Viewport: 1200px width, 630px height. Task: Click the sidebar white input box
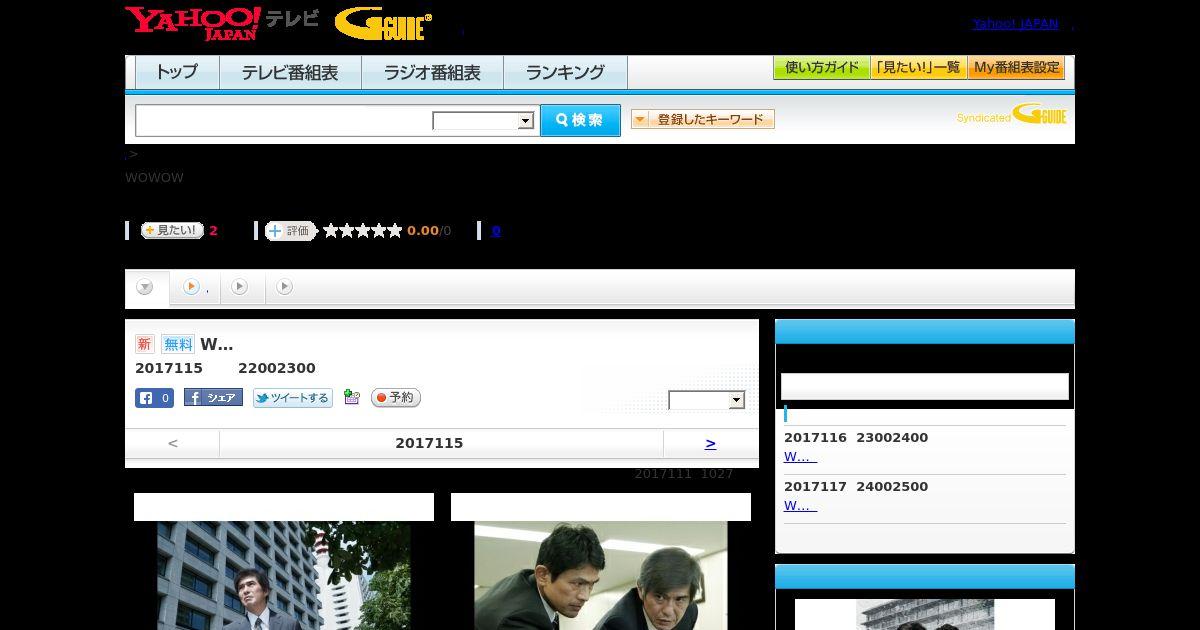pos(925,387)
